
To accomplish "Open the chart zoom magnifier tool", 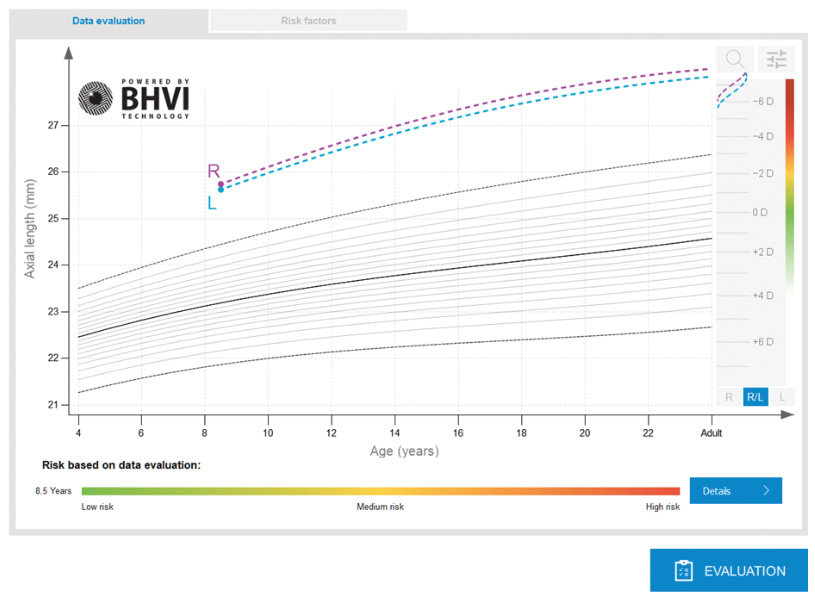I will 735,59.
